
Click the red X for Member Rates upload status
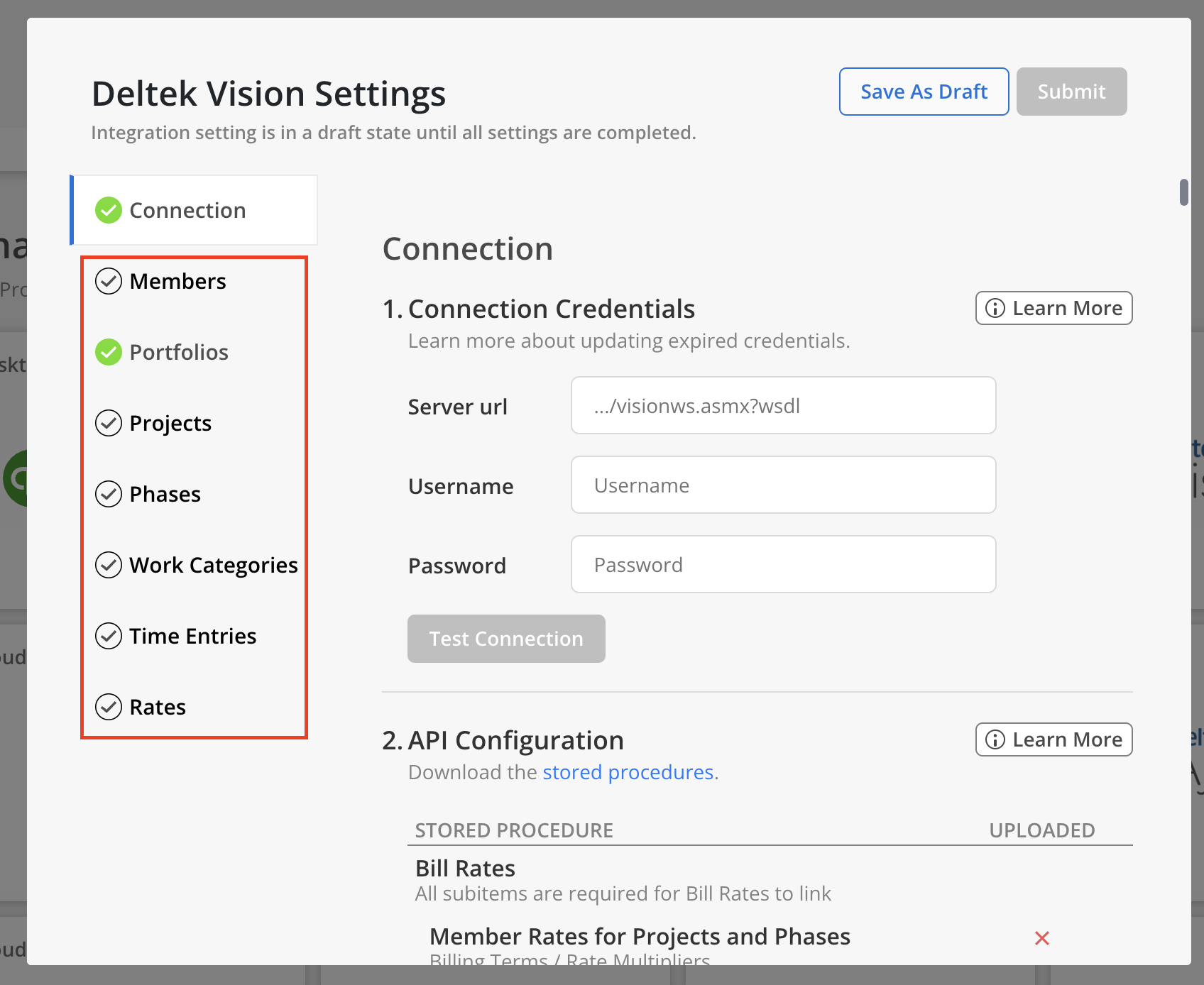[1041, 938]
